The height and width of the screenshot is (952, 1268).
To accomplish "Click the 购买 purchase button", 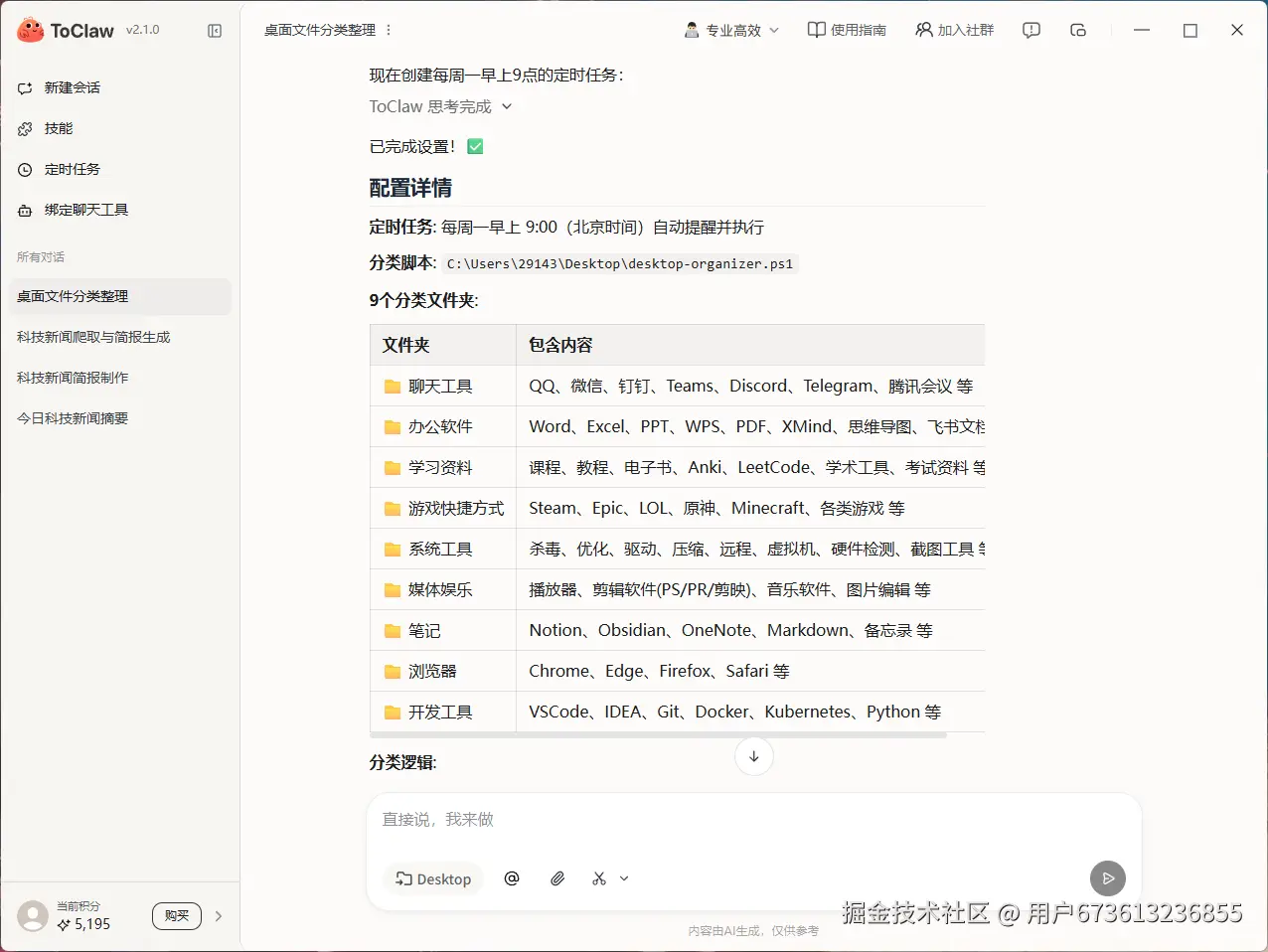I will tap(177, 916).
